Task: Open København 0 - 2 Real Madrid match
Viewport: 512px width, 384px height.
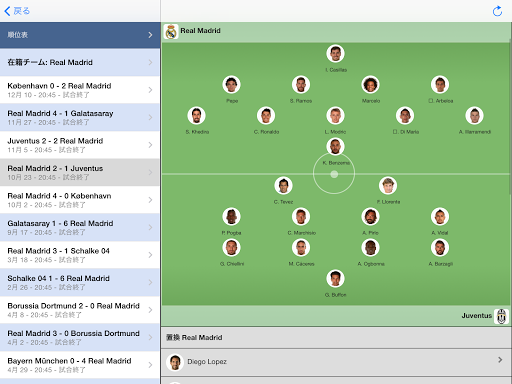Action: [80, 90]
